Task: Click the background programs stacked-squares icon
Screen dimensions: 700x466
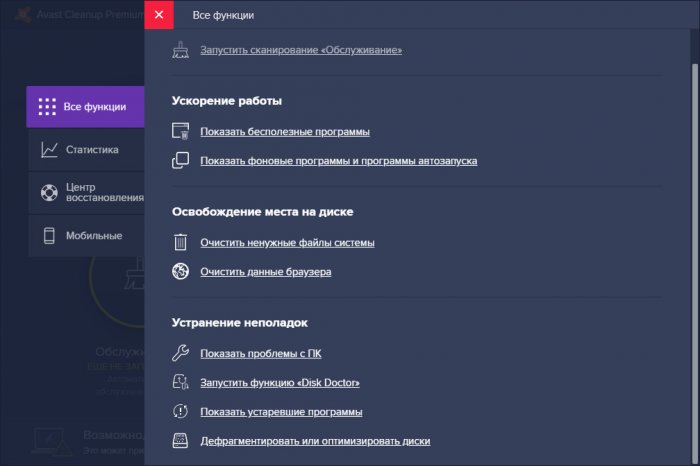Action: tap(181, 160)
